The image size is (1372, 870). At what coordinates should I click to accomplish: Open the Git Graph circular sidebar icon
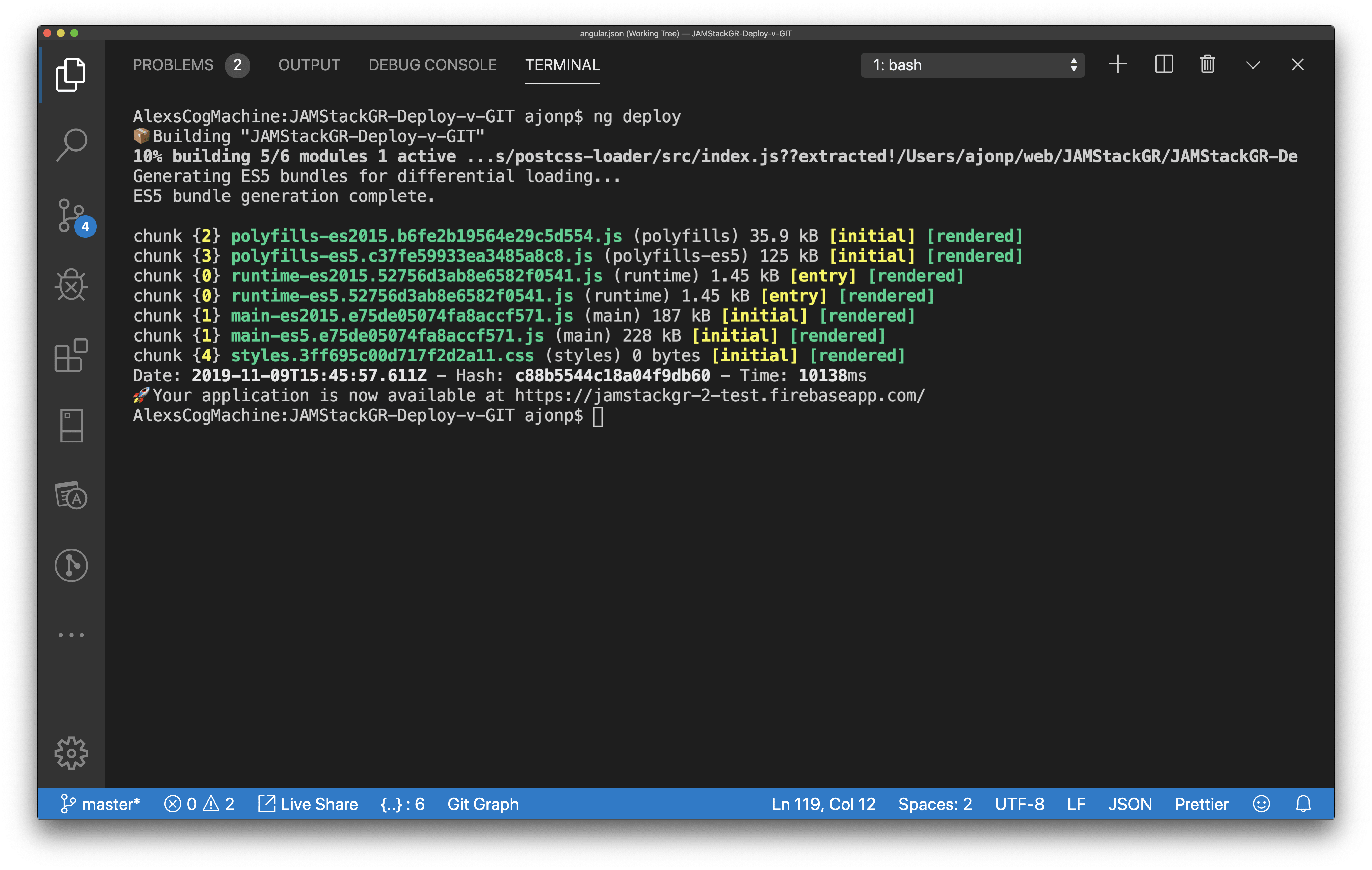click(71, 565)
